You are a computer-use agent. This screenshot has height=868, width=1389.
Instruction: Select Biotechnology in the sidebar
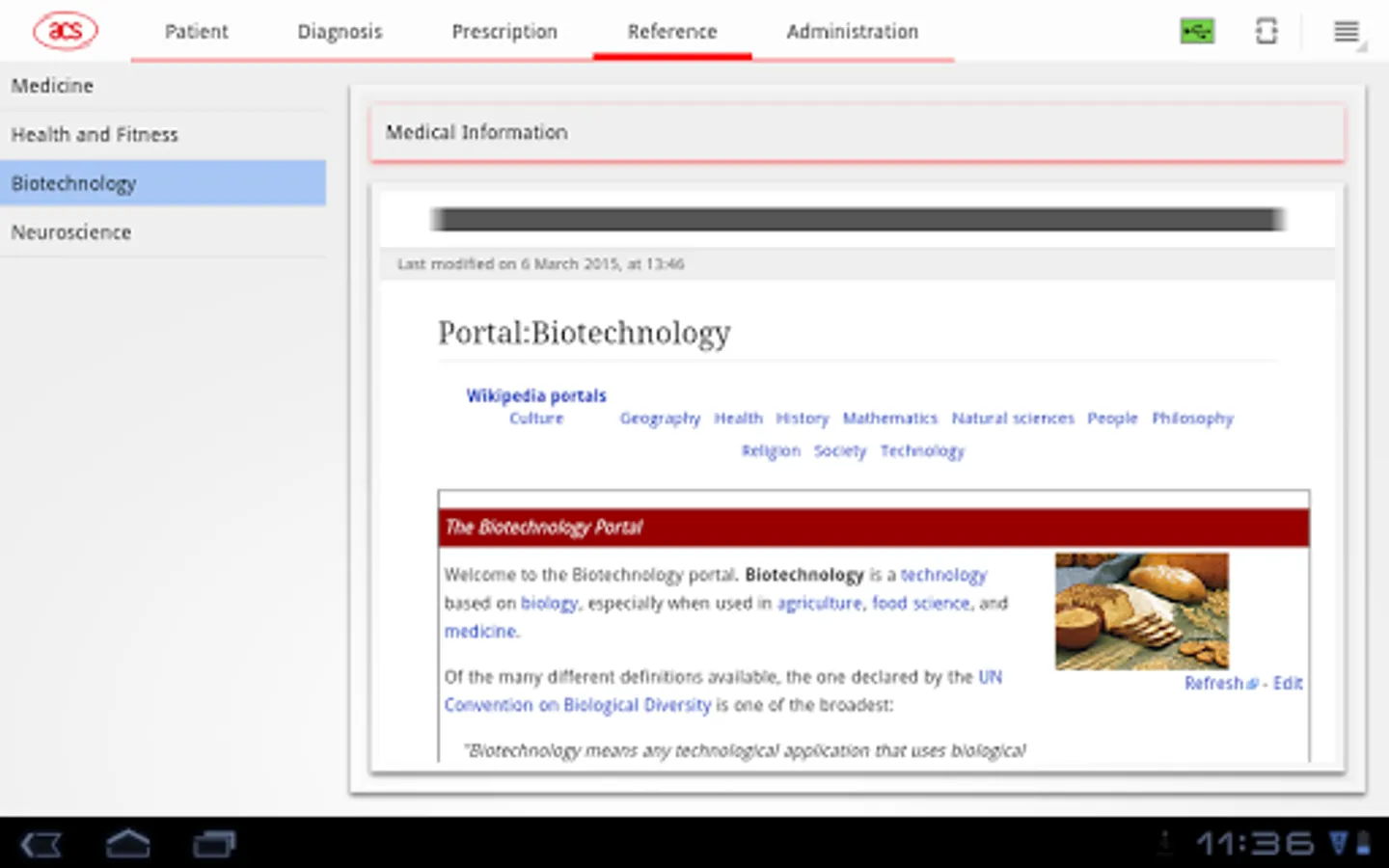click(163, 183)
